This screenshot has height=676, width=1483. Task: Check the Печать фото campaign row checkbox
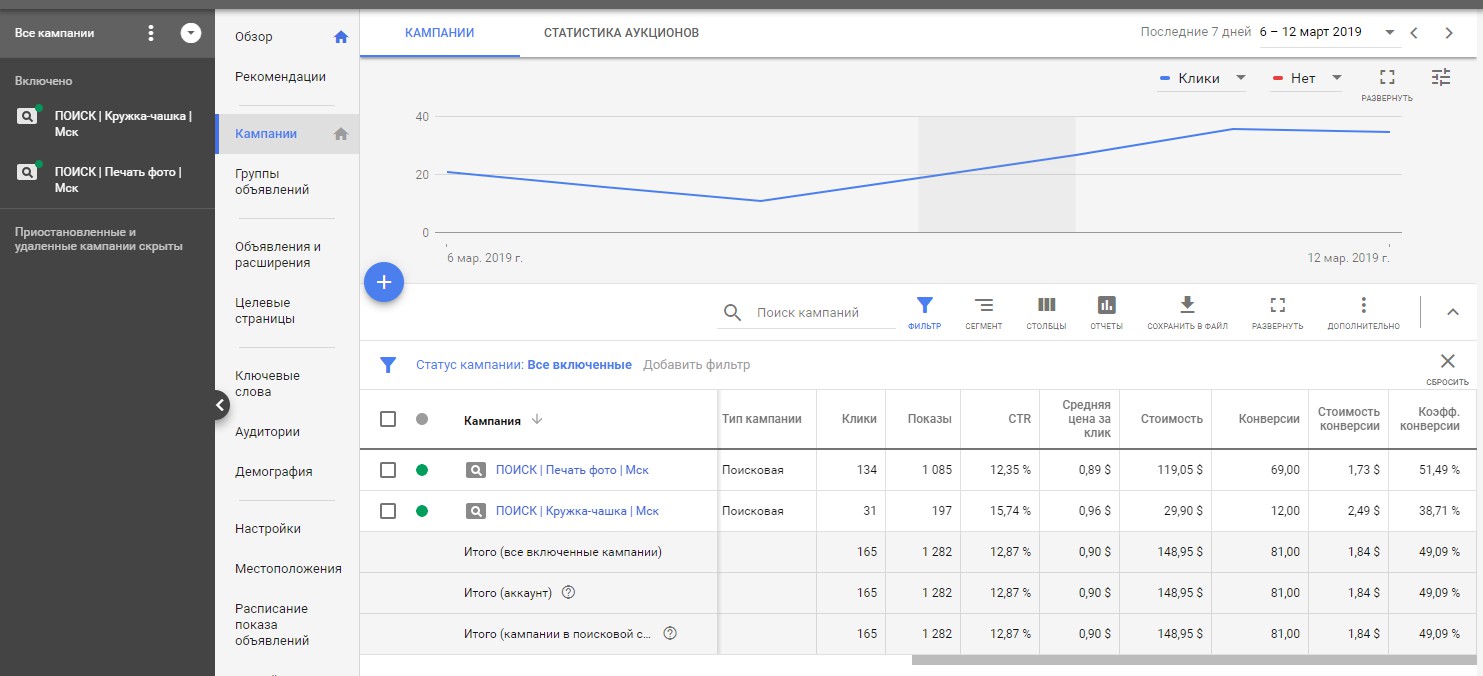[x=388, y=470]
